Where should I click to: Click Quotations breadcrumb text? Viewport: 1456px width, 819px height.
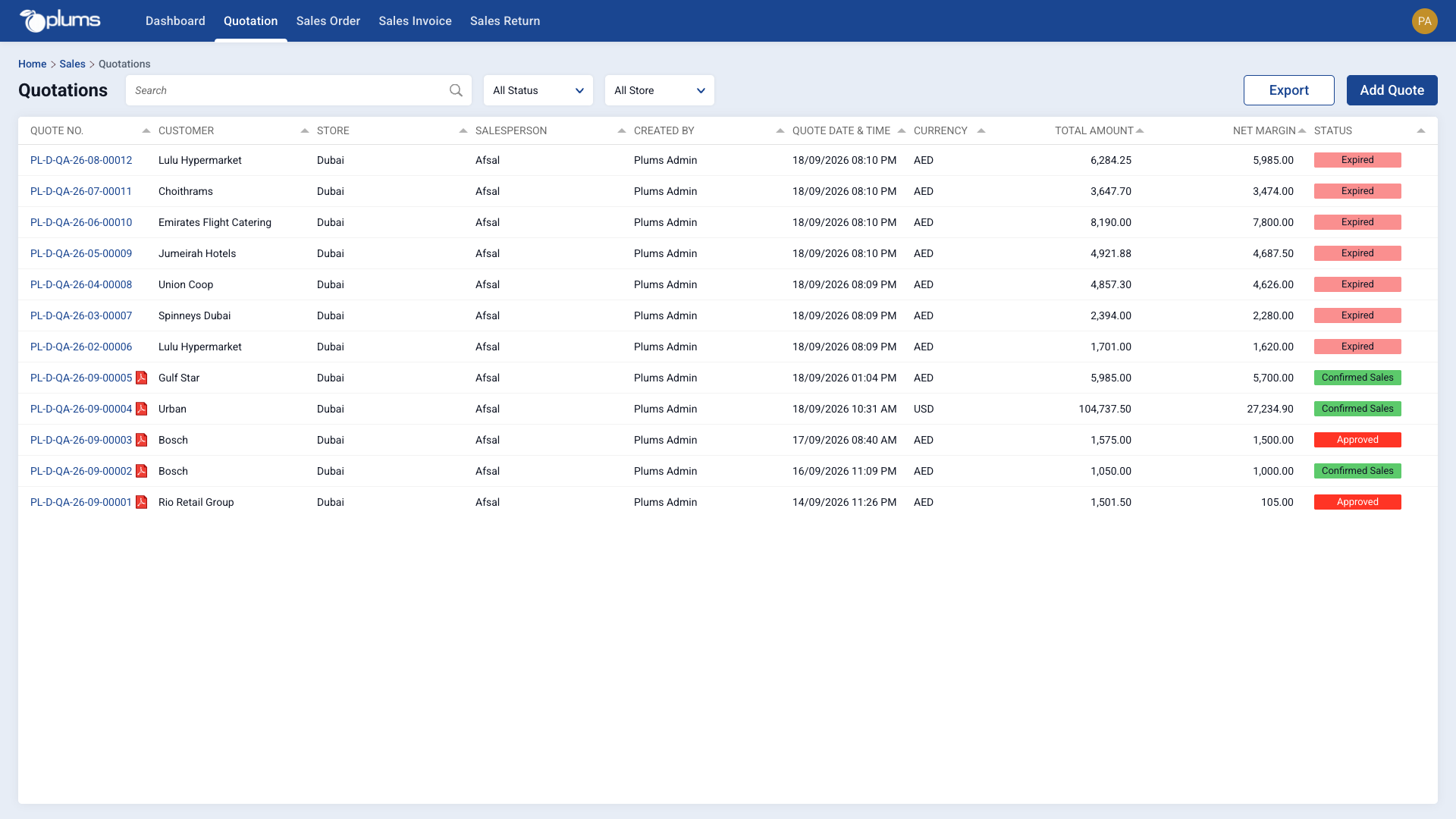pyautogui.click(x=124, y=64)
